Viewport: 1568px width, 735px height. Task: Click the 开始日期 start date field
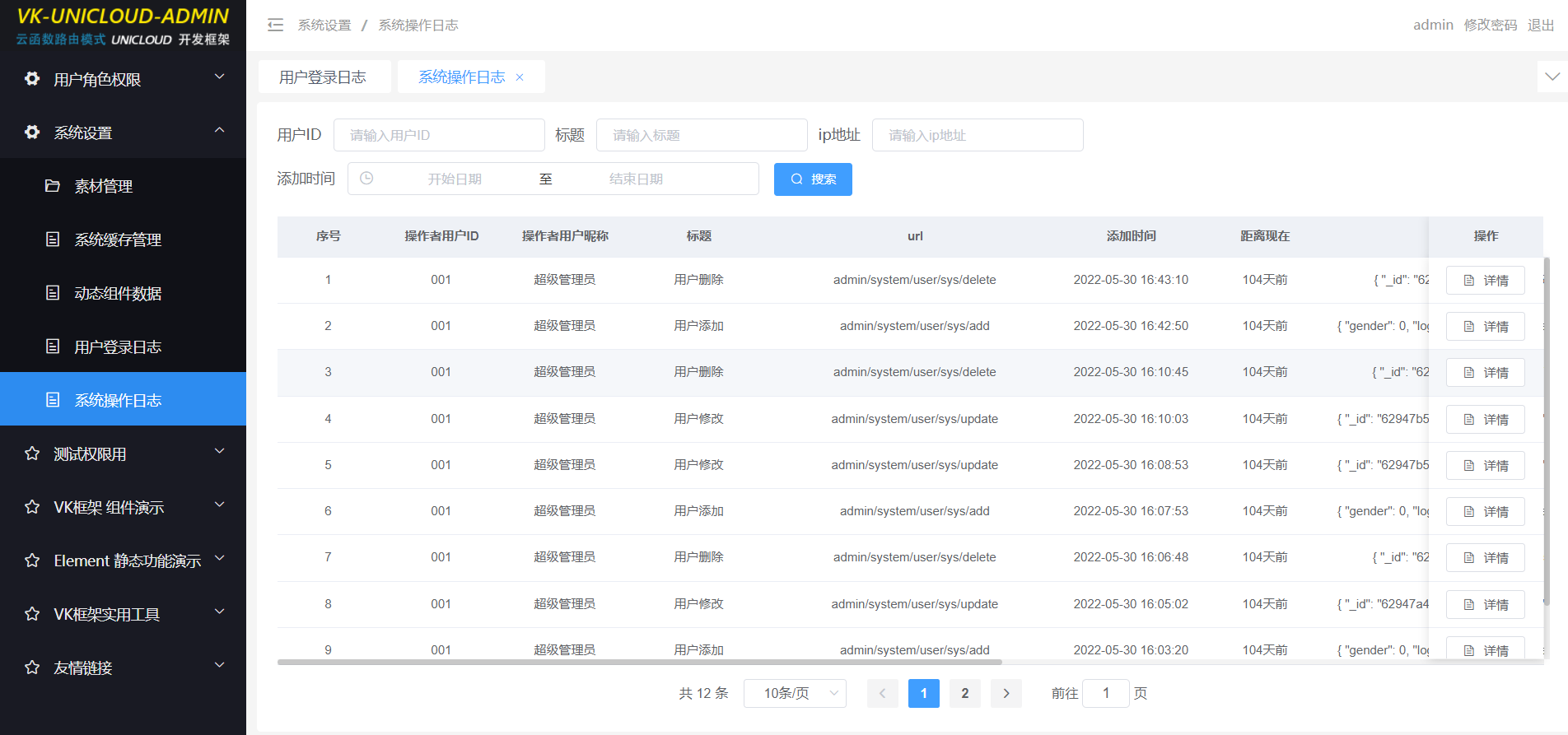coord(455,179)
